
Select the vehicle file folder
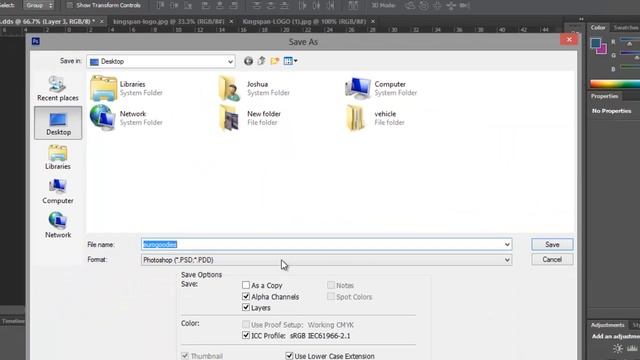point(376,118)
